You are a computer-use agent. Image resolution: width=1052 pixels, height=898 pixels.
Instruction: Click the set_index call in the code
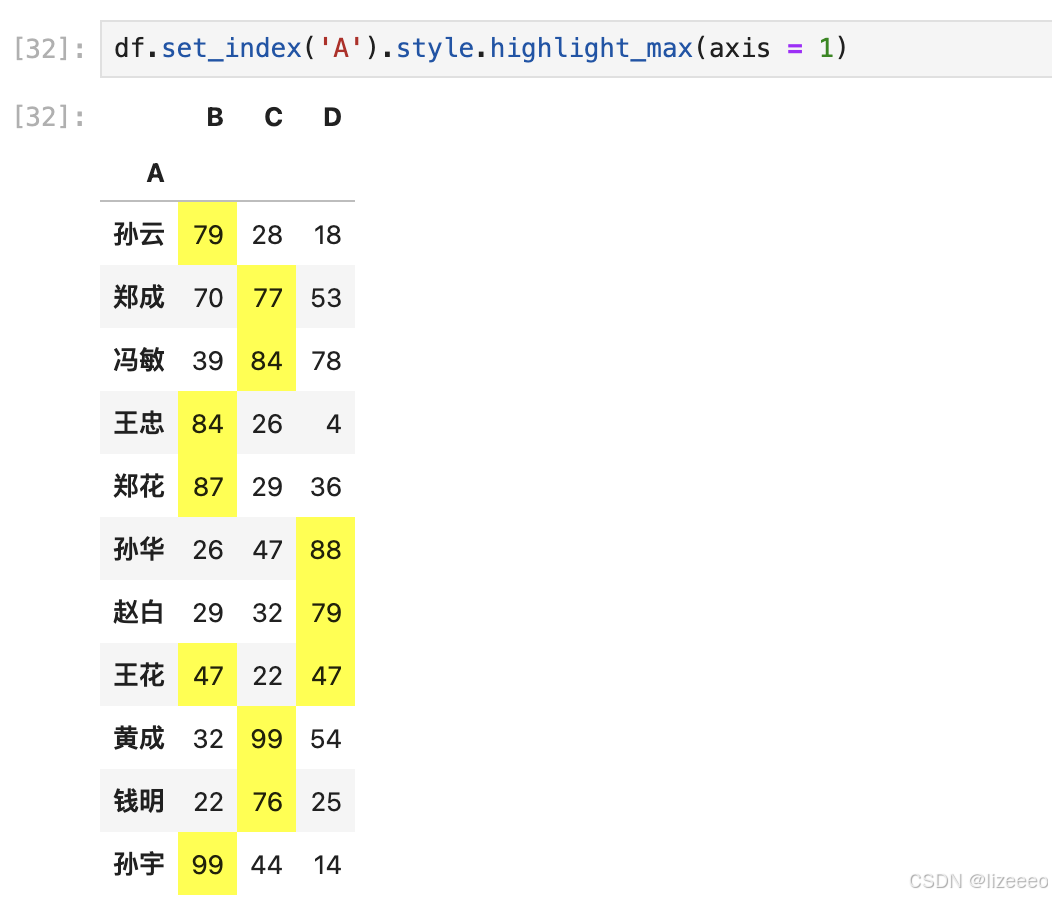point(231,47)
